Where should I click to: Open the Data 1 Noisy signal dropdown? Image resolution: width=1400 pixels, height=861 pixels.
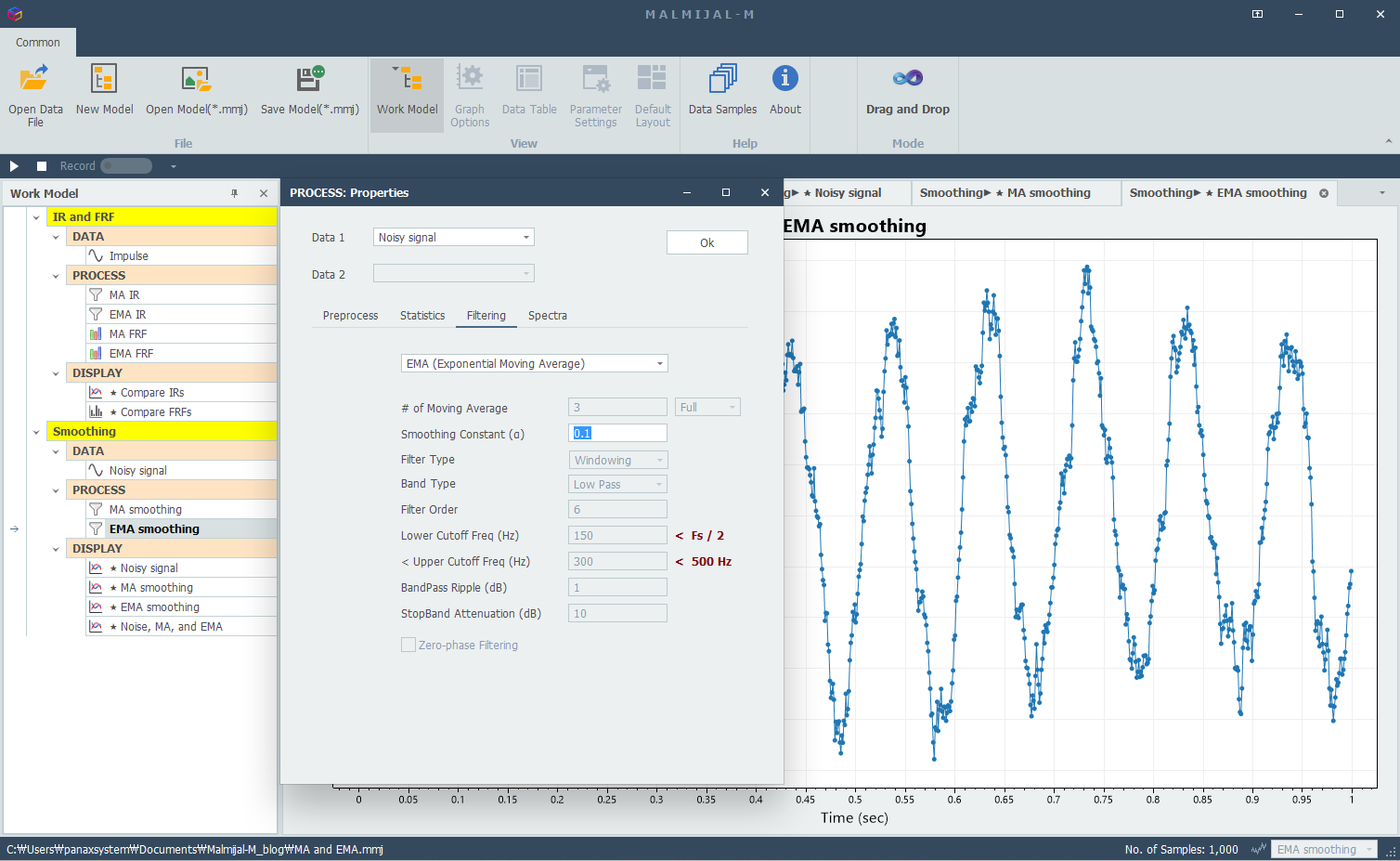pos(453,237)
